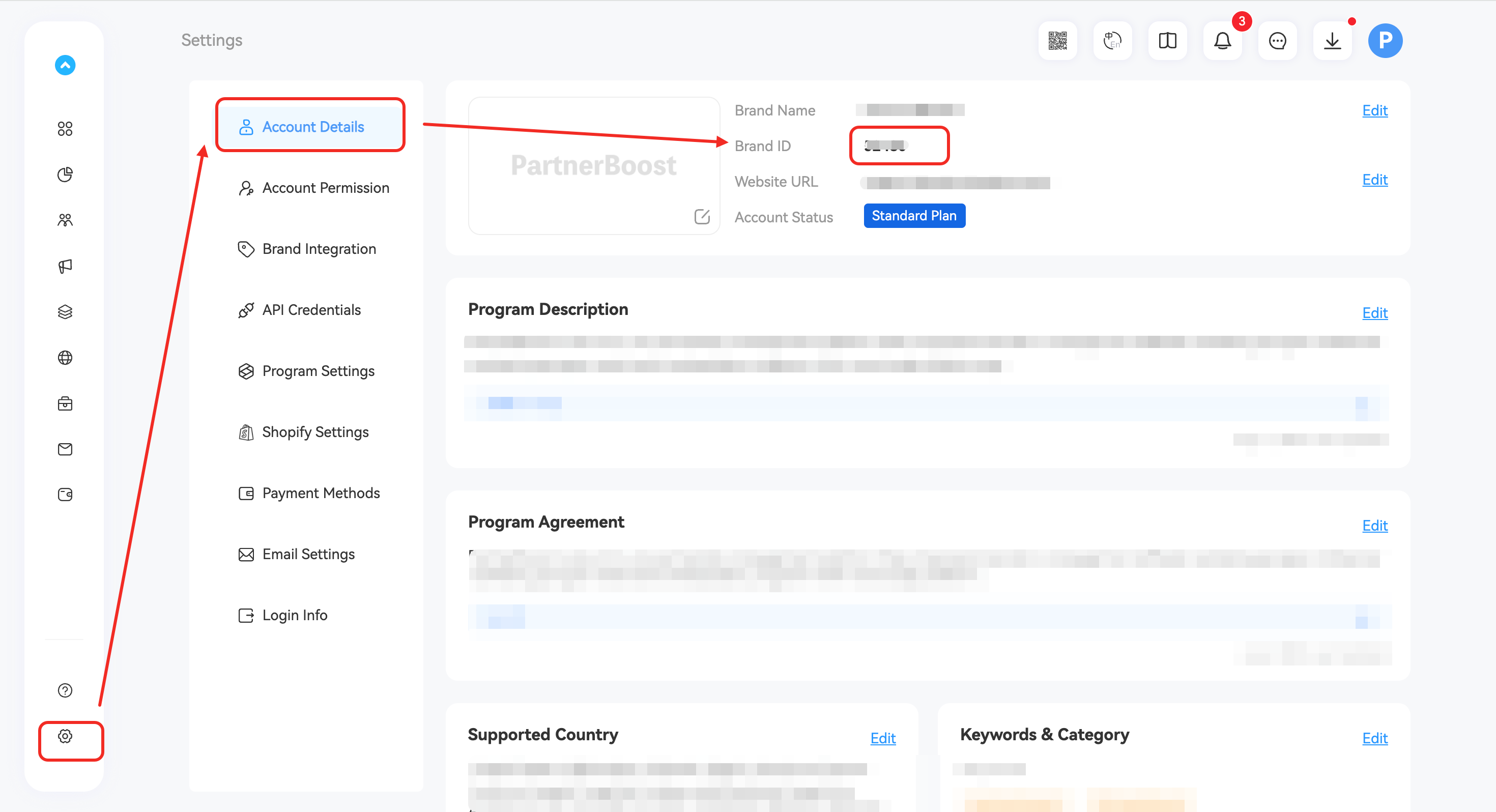
Task: Open the profile avatar menu
Action: 1385,41
